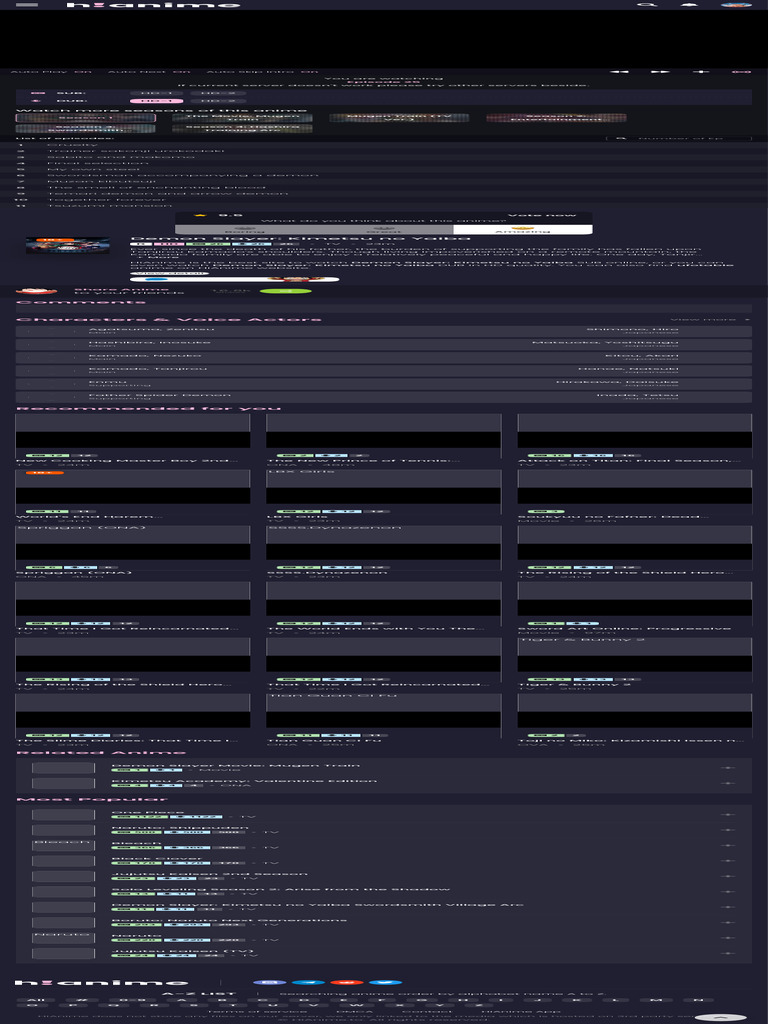Open the Season 4 Hashira Training Arc tile
This screenshot has height=1024, width=768.
[242, 129]
